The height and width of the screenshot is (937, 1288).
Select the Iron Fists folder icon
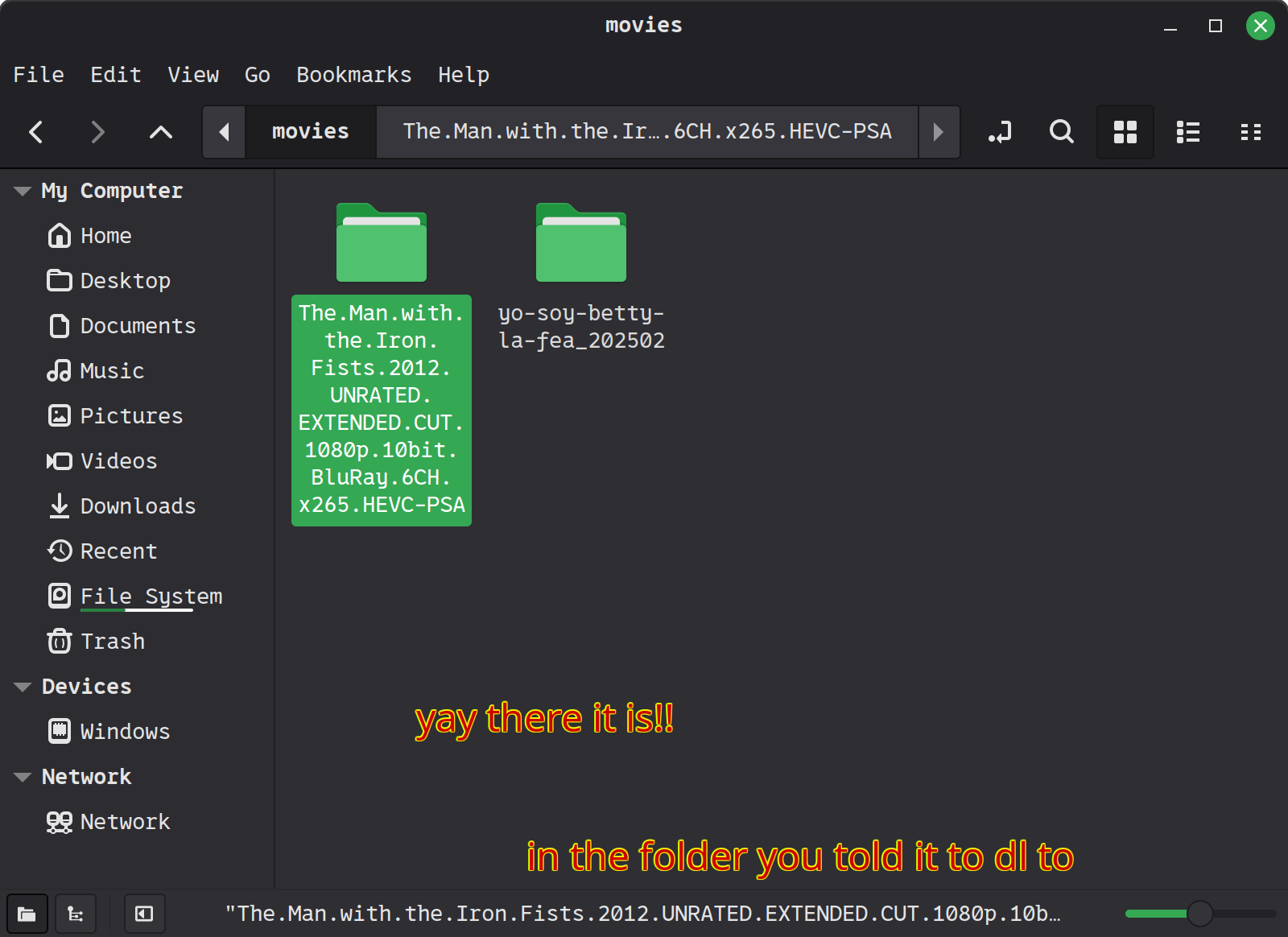(382, 242)
